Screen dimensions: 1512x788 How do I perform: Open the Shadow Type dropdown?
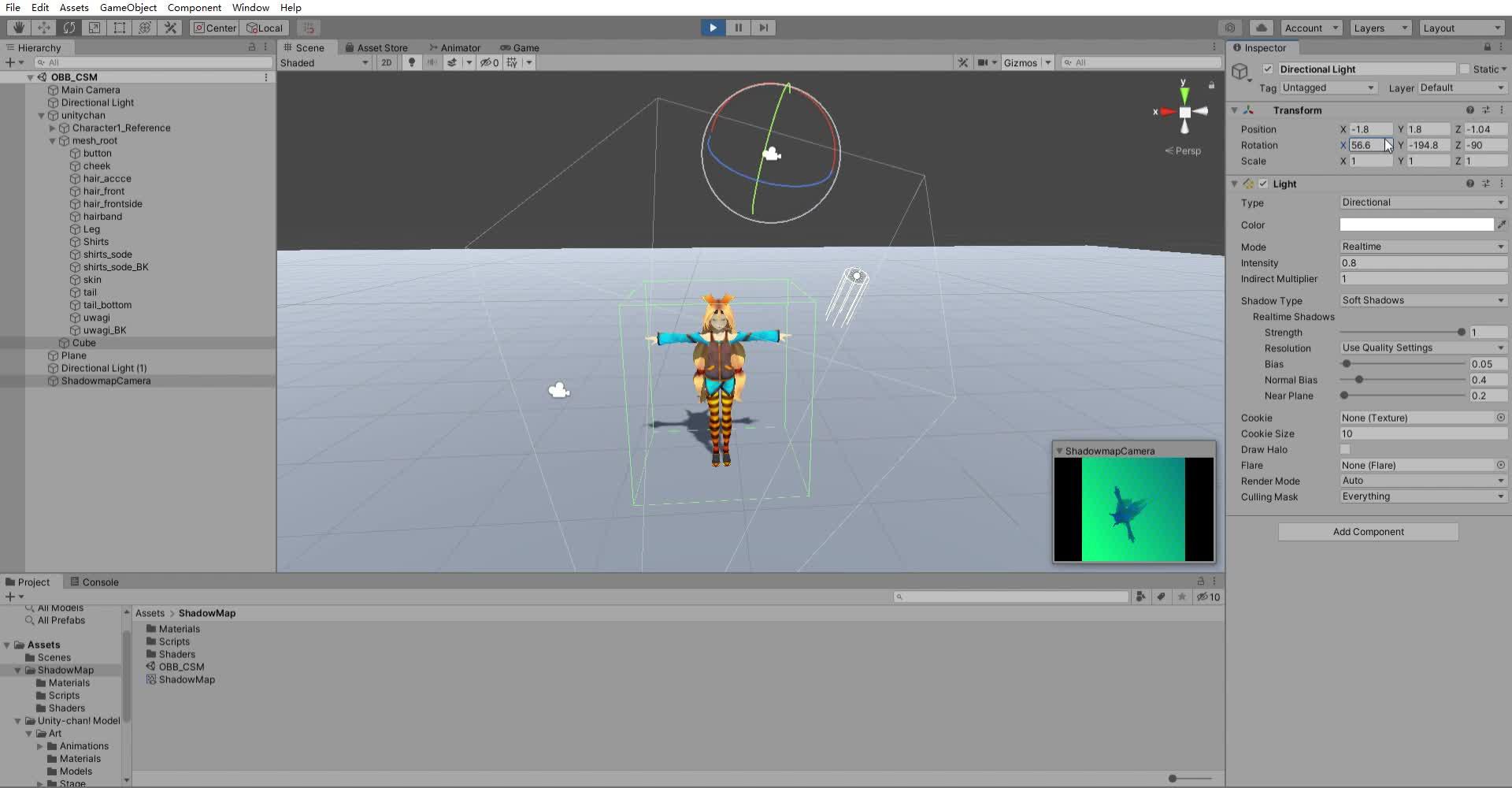pyautogui.click(x=1422, y=300)
